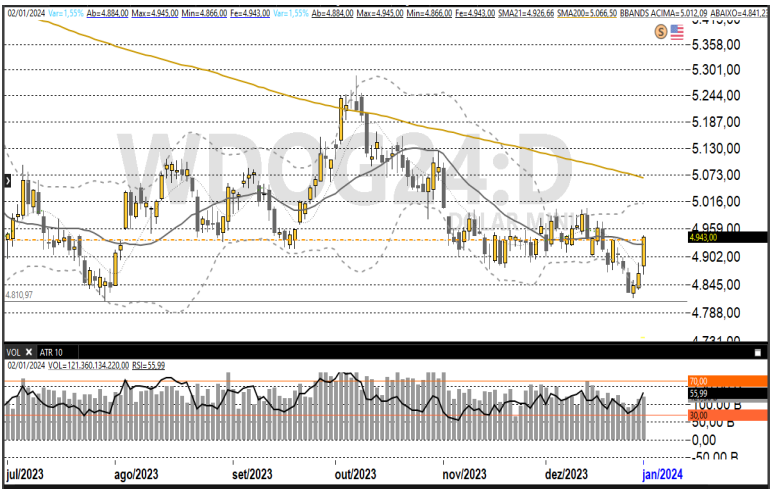Close the VOL indicator tab
The height and width of the screenshot is (492, 773).
click(x=29, y=352)
